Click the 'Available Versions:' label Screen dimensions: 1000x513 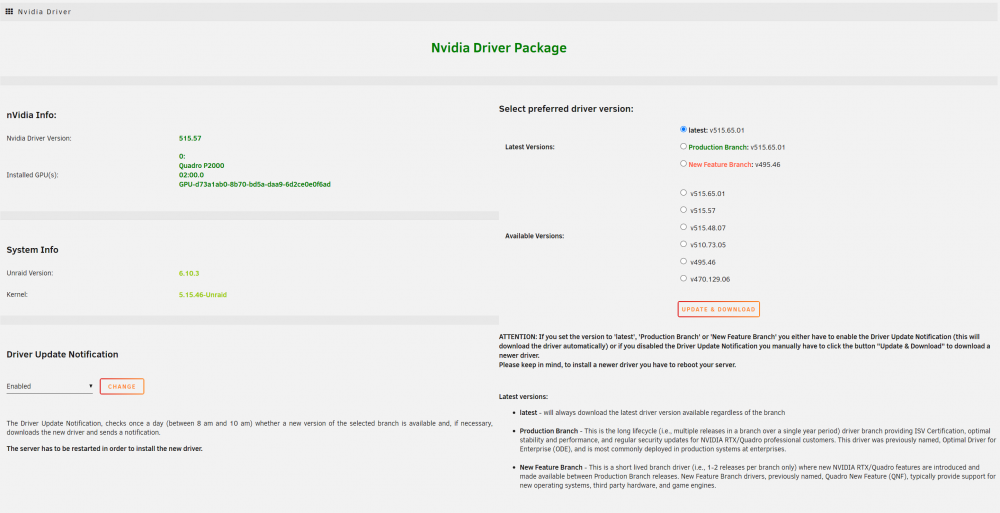click(x=534, y=236)
